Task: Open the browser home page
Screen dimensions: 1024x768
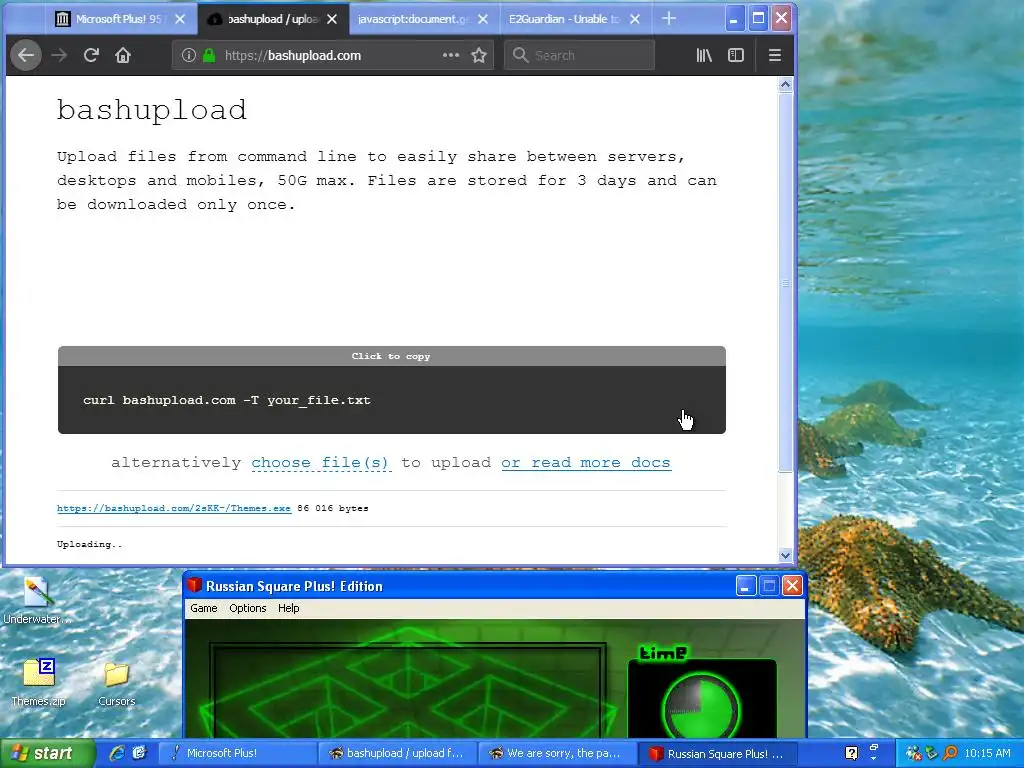Action: click(123, 56)
